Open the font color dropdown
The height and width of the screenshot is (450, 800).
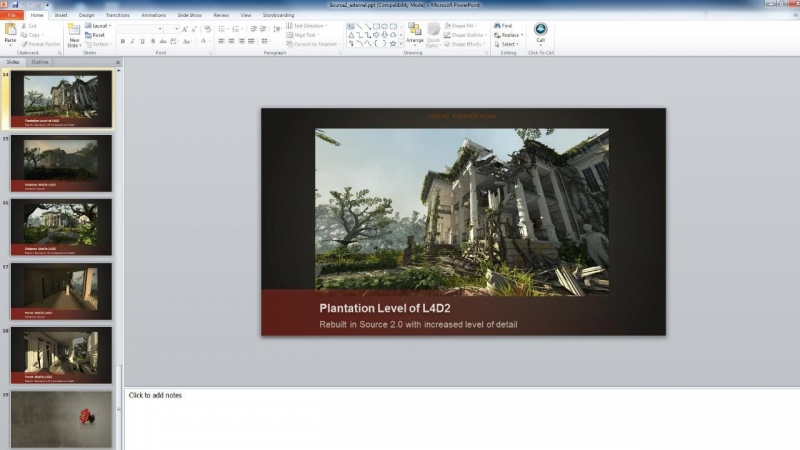pos(209,41)
